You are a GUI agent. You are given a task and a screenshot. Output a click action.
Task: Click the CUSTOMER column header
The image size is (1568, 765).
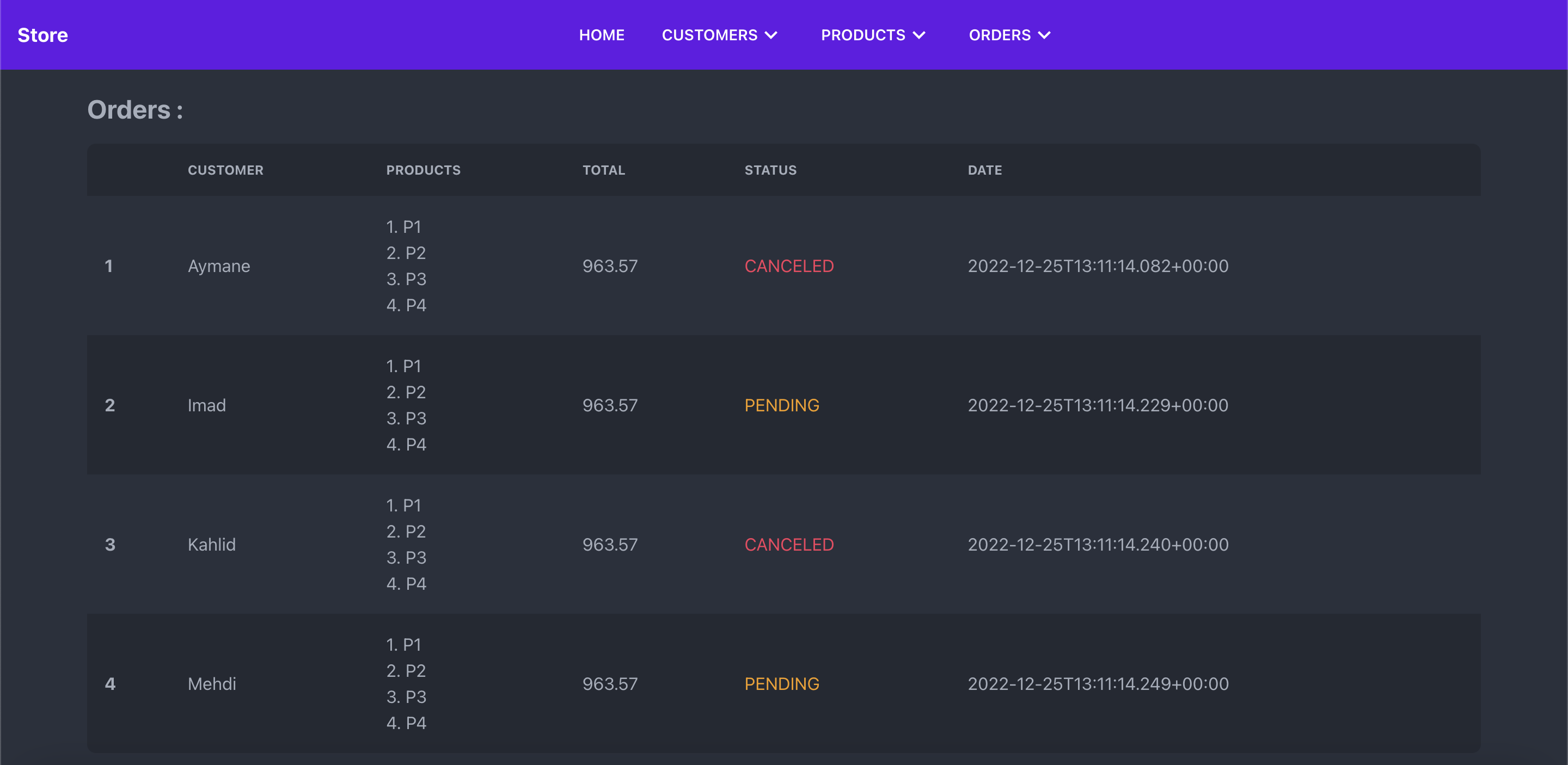click(225, 170)
